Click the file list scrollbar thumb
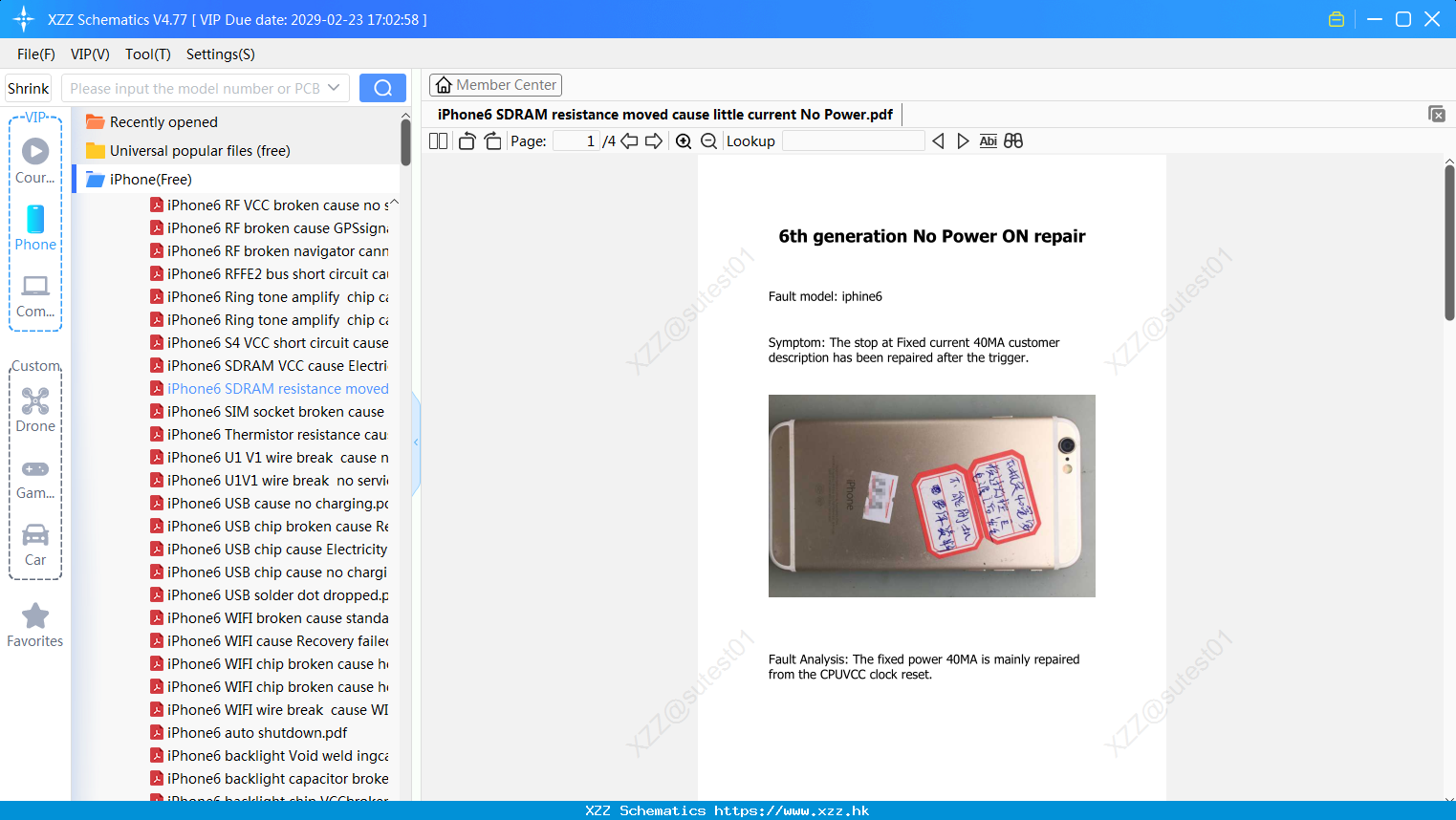This screenshot has width=1456, height=820. pos(405,142)
